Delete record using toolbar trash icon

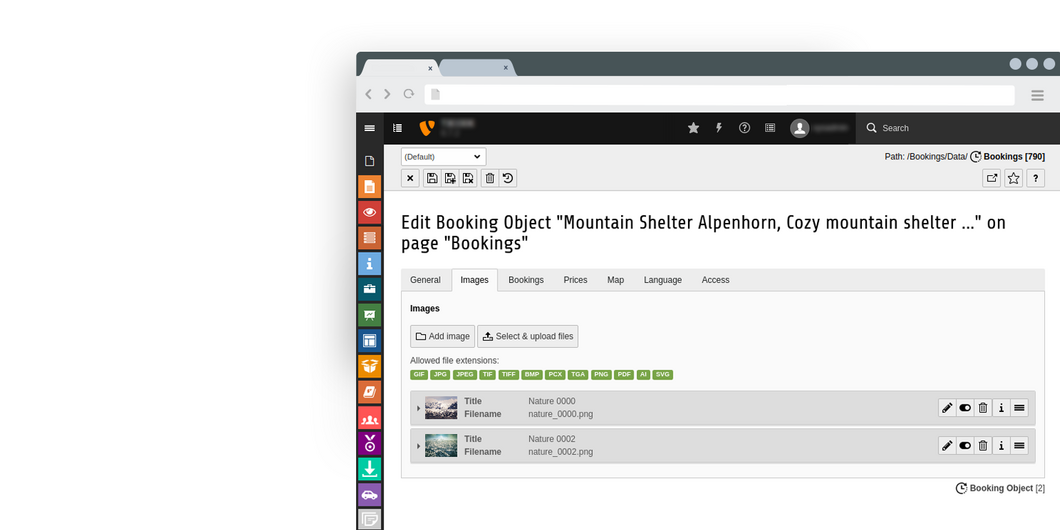tap(489, 178)
